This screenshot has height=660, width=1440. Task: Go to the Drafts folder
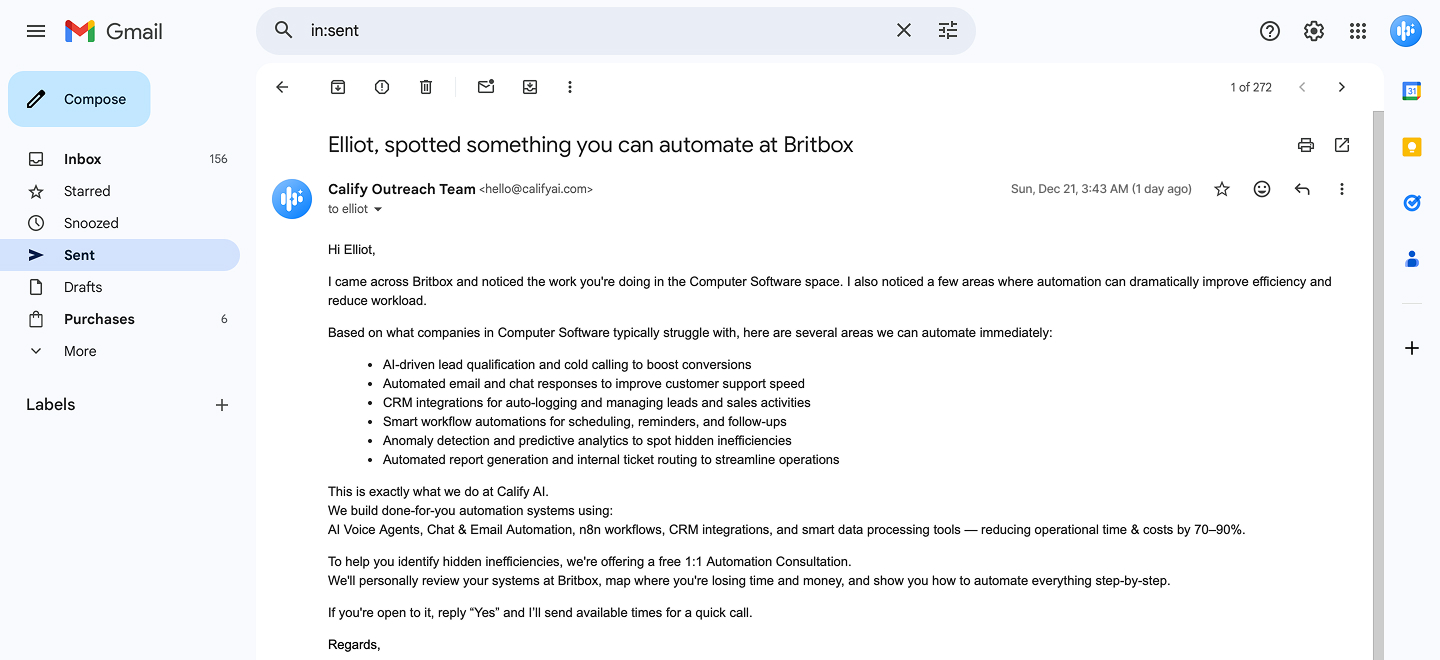click(x=83, y=287)
